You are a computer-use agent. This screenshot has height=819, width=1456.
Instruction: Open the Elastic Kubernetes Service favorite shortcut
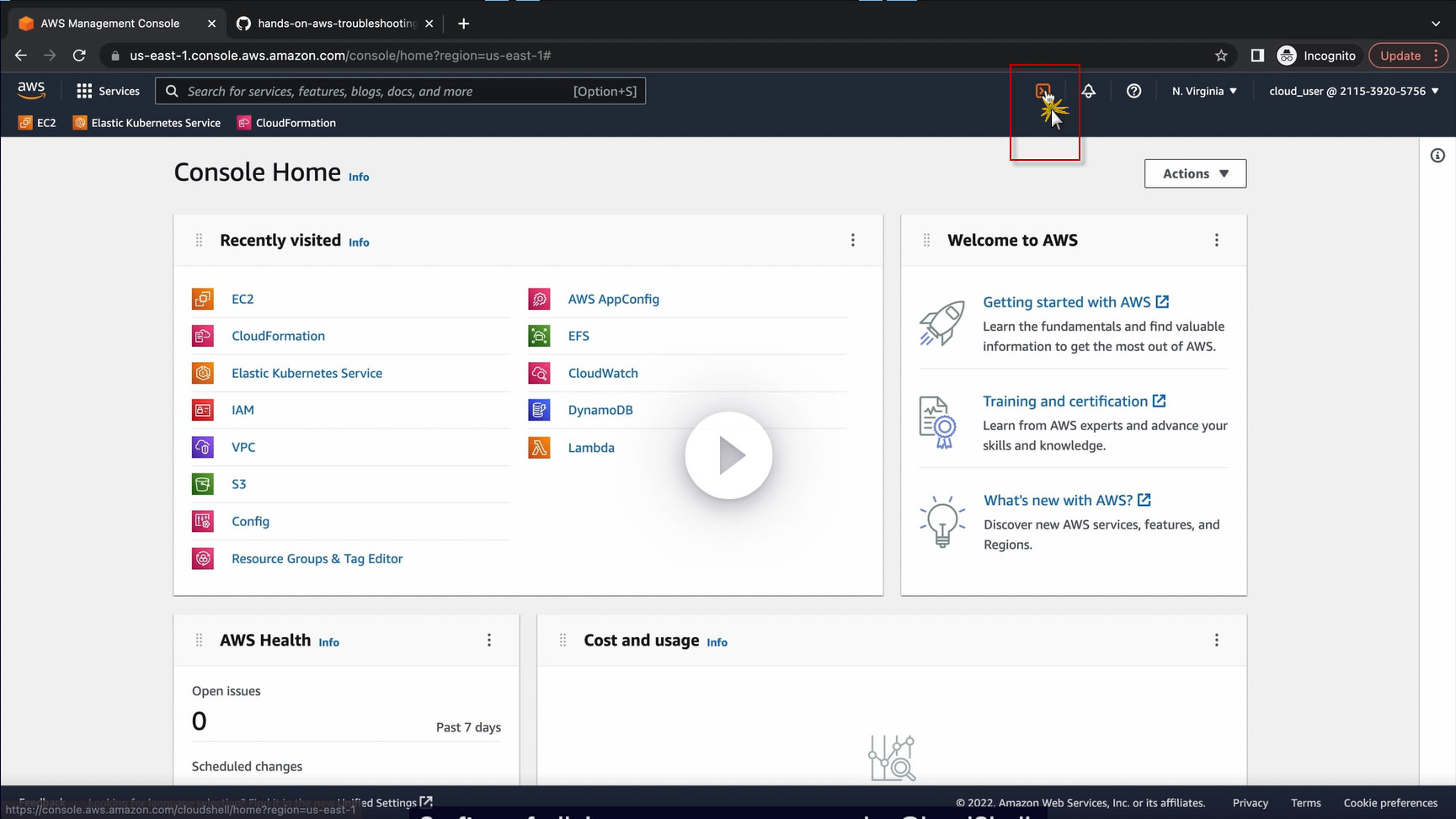pos(147,123)
